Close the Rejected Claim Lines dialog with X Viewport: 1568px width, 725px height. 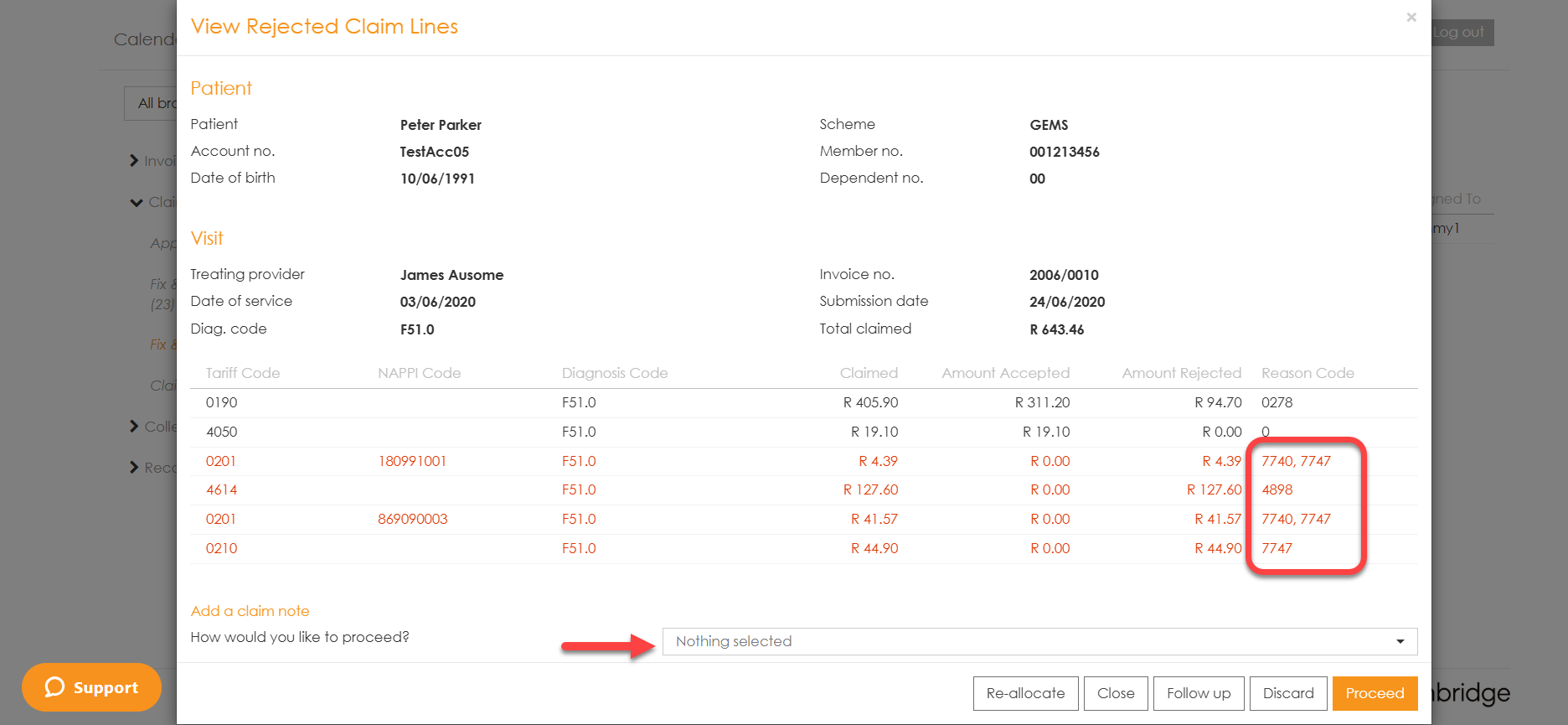pyautogui.click(x=1411, y=17)
